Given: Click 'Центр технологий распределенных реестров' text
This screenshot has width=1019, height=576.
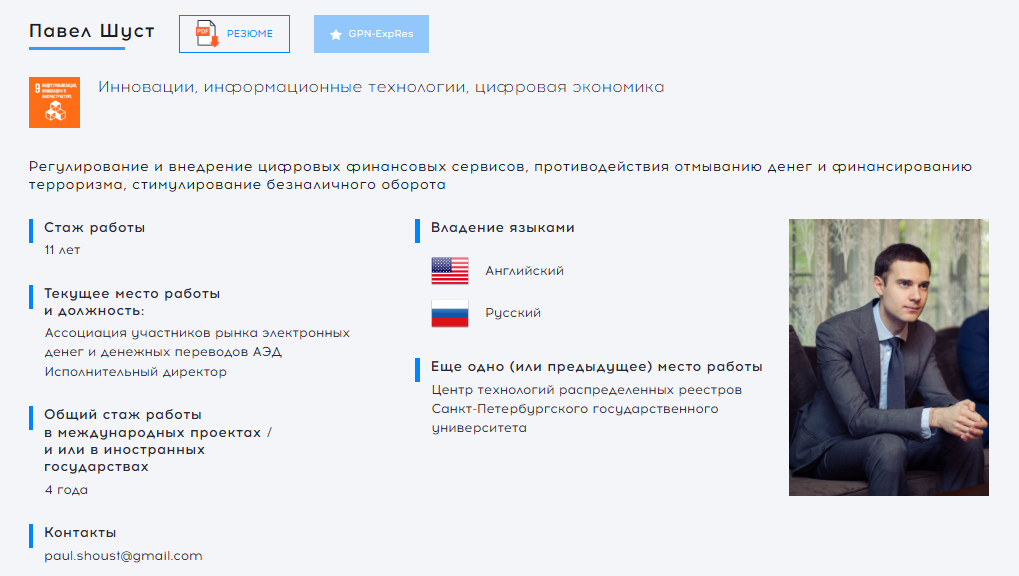Looking at the screenshot, I should pos(587,390).
